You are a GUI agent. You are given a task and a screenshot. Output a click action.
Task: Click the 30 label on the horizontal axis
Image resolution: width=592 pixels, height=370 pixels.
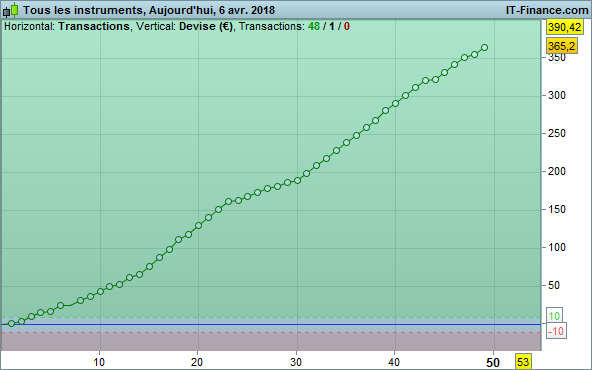(x=296, y=362)
